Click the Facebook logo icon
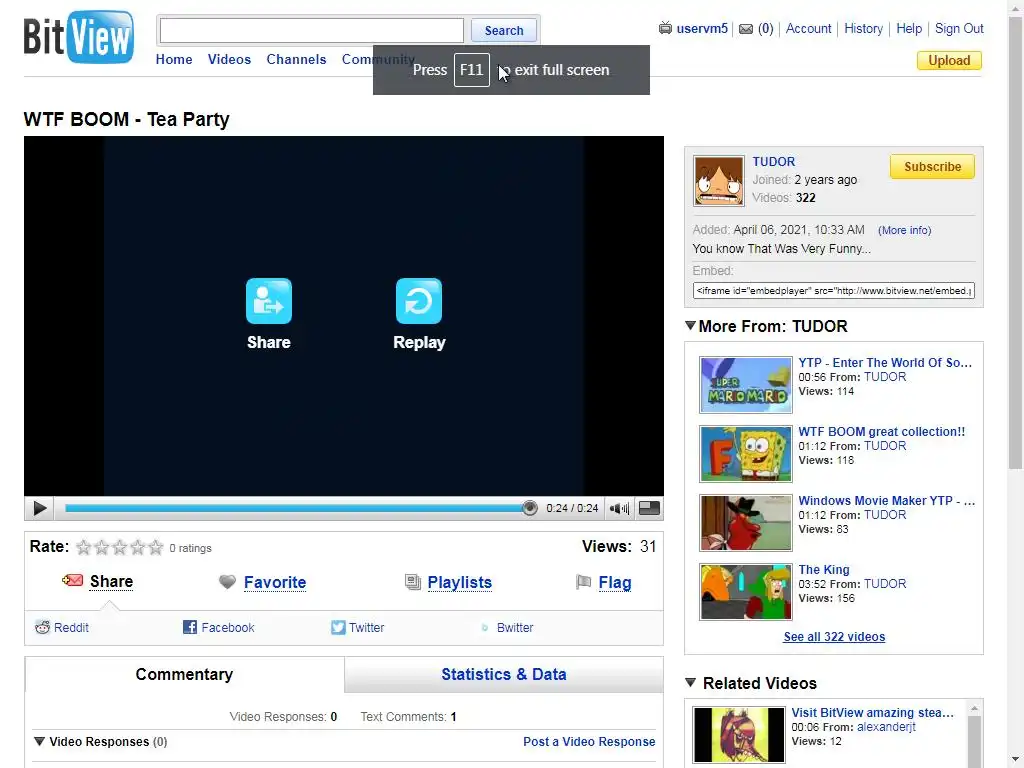 click(189, 627)
